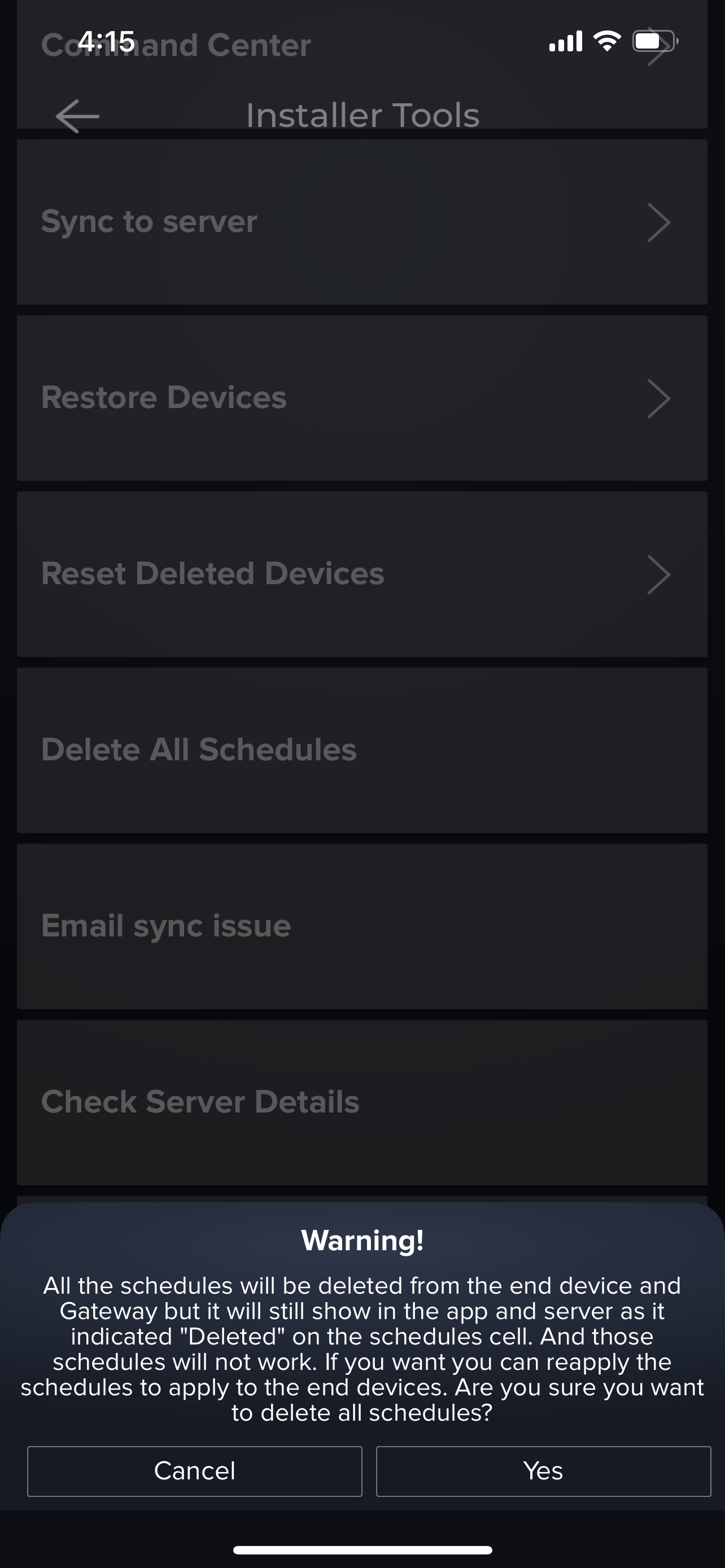The image size is (725, 1568).
Task: Open the Email sync issue item
Action: tap(165, 925)
